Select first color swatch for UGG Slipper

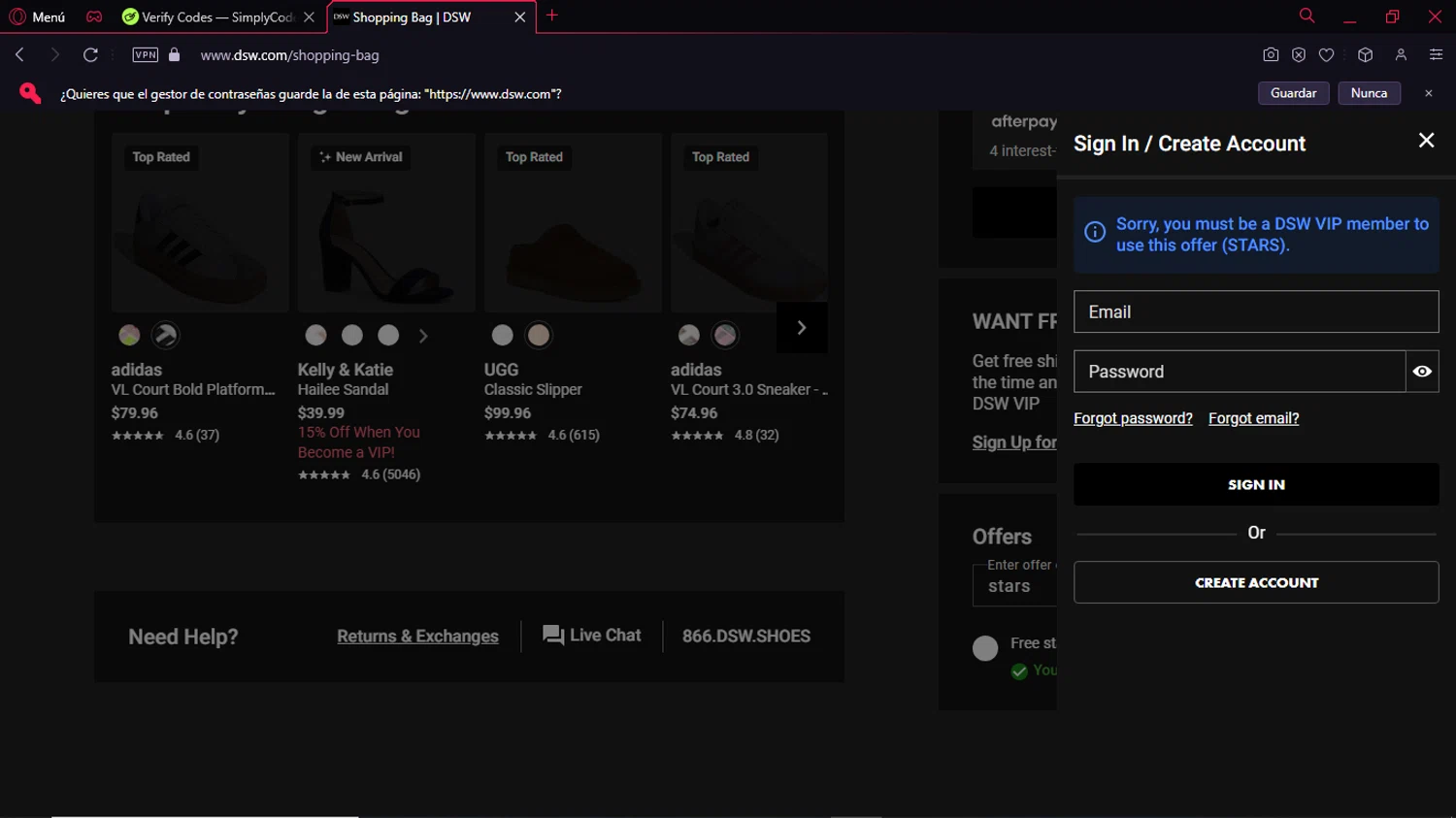(502, 336)
